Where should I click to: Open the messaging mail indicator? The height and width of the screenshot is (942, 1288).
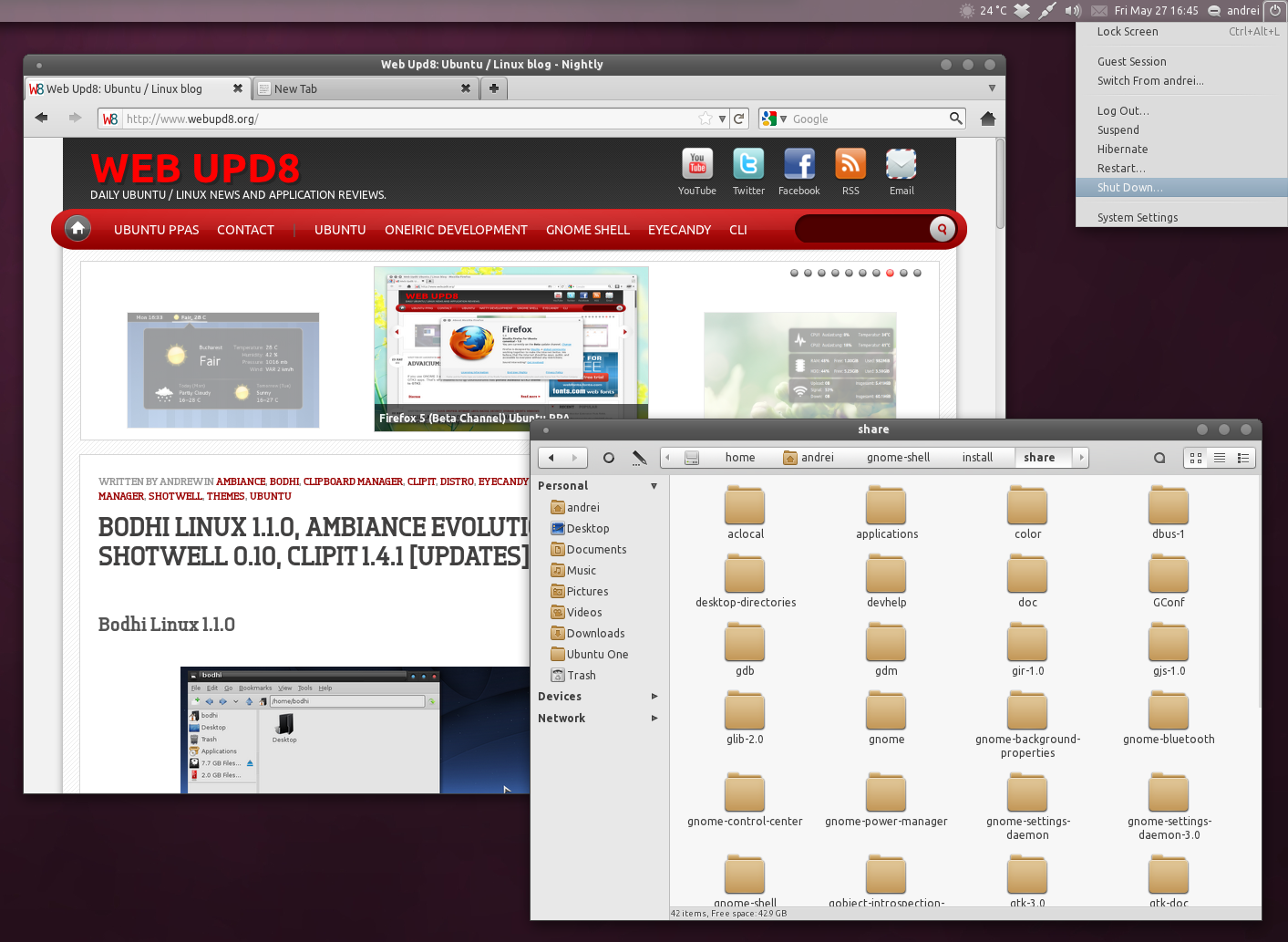(x=1098, y=11)
